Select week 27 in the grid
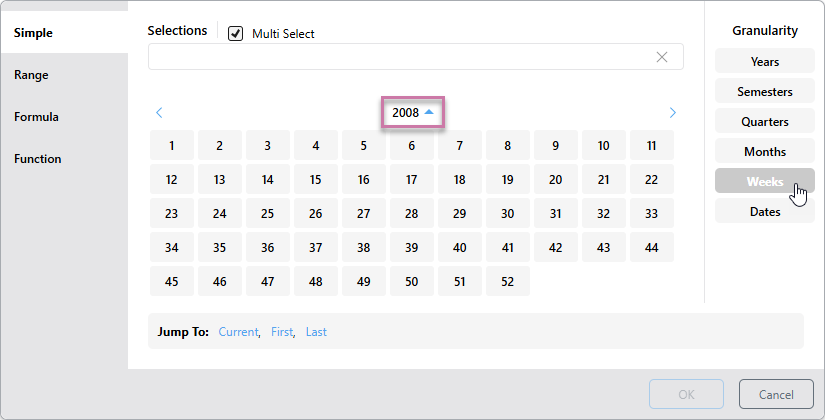 [364, 214]
